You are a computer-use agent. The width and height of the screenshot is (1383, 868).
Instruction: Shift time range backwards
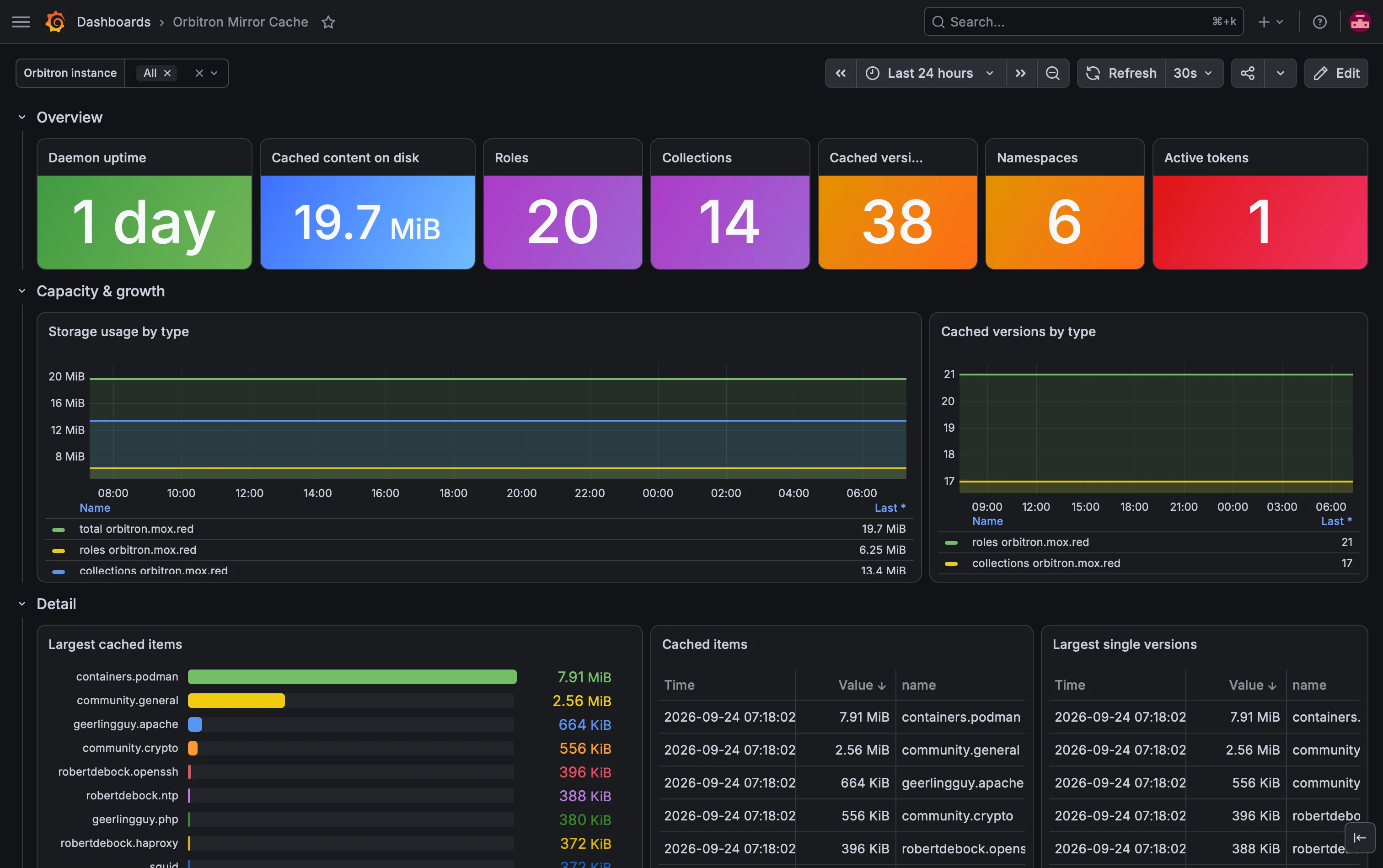click(x=841, y=73)
